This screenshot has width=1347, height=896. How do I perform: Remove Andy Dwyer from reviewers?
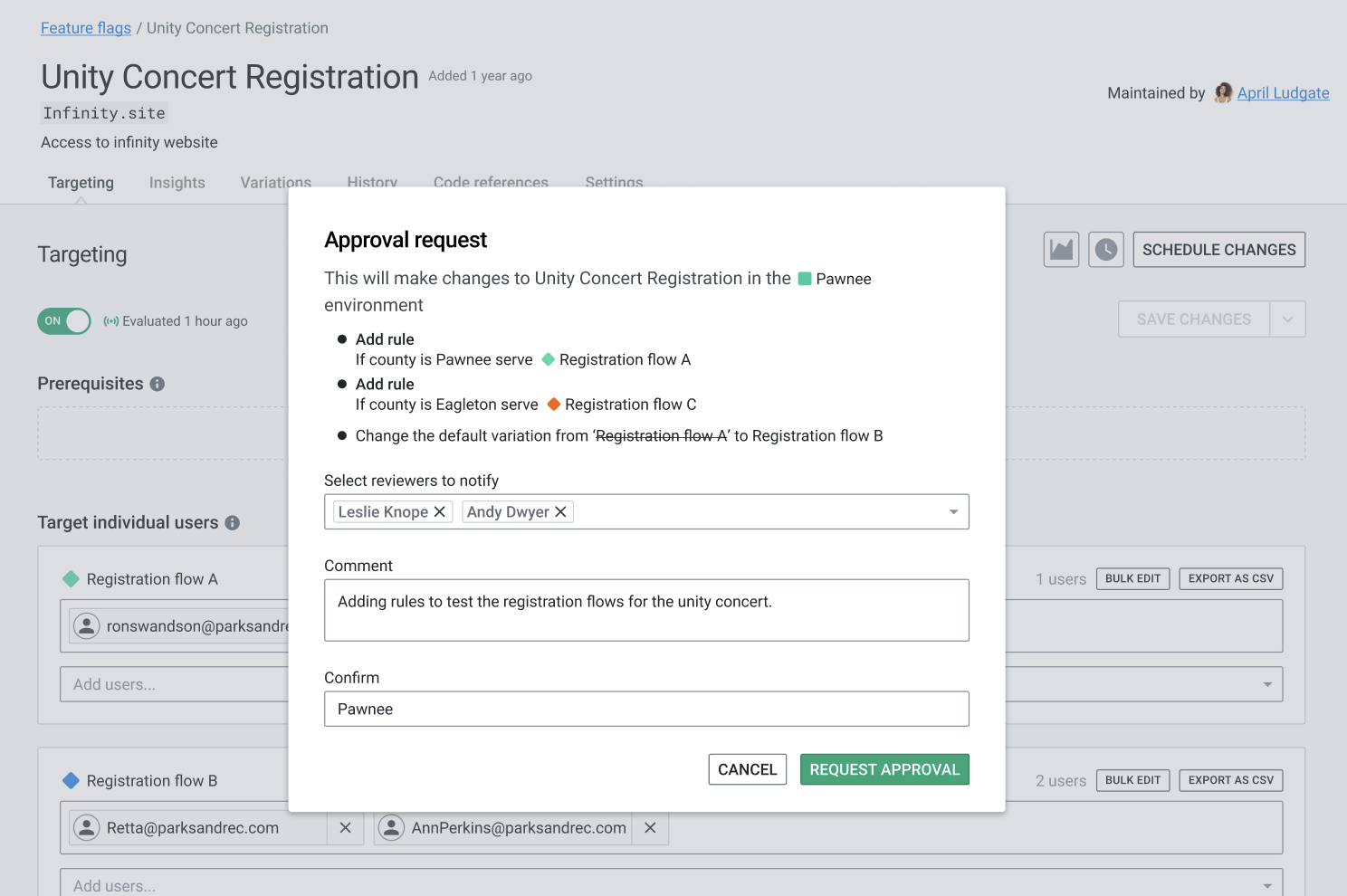point(560,511)
